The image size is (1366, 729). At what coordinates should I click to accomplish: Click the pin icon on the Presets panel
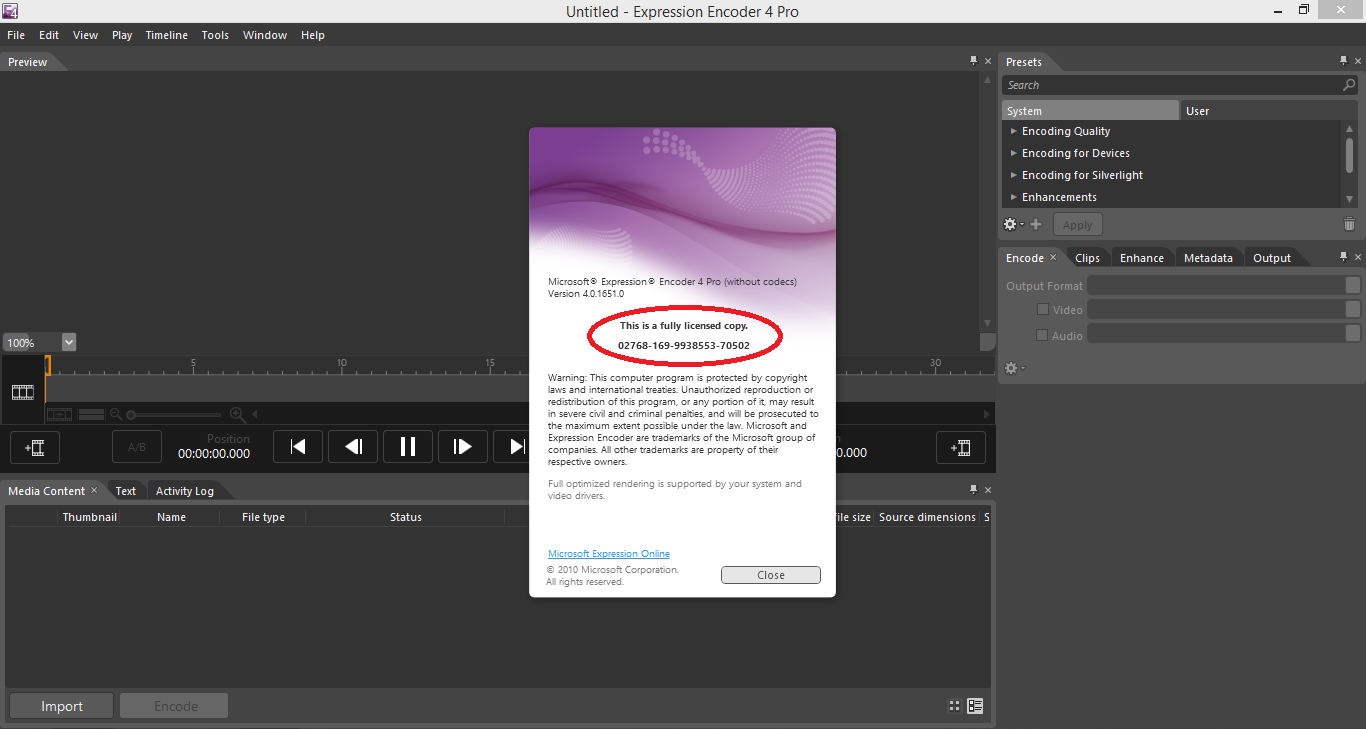(1344, 61)
